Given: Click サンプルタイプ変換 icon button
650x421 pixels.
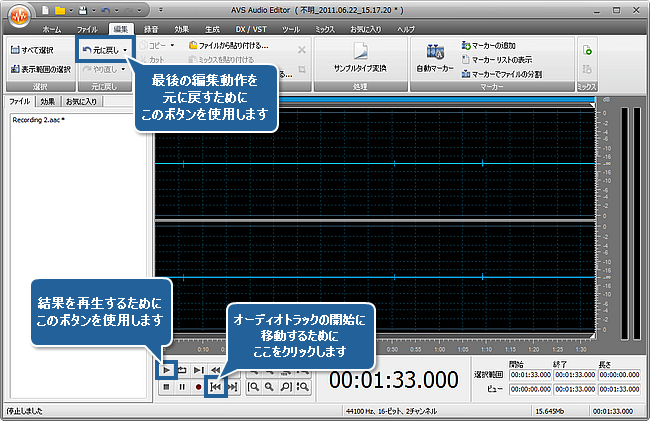Looking at the screenshot, I should (360, 57).
